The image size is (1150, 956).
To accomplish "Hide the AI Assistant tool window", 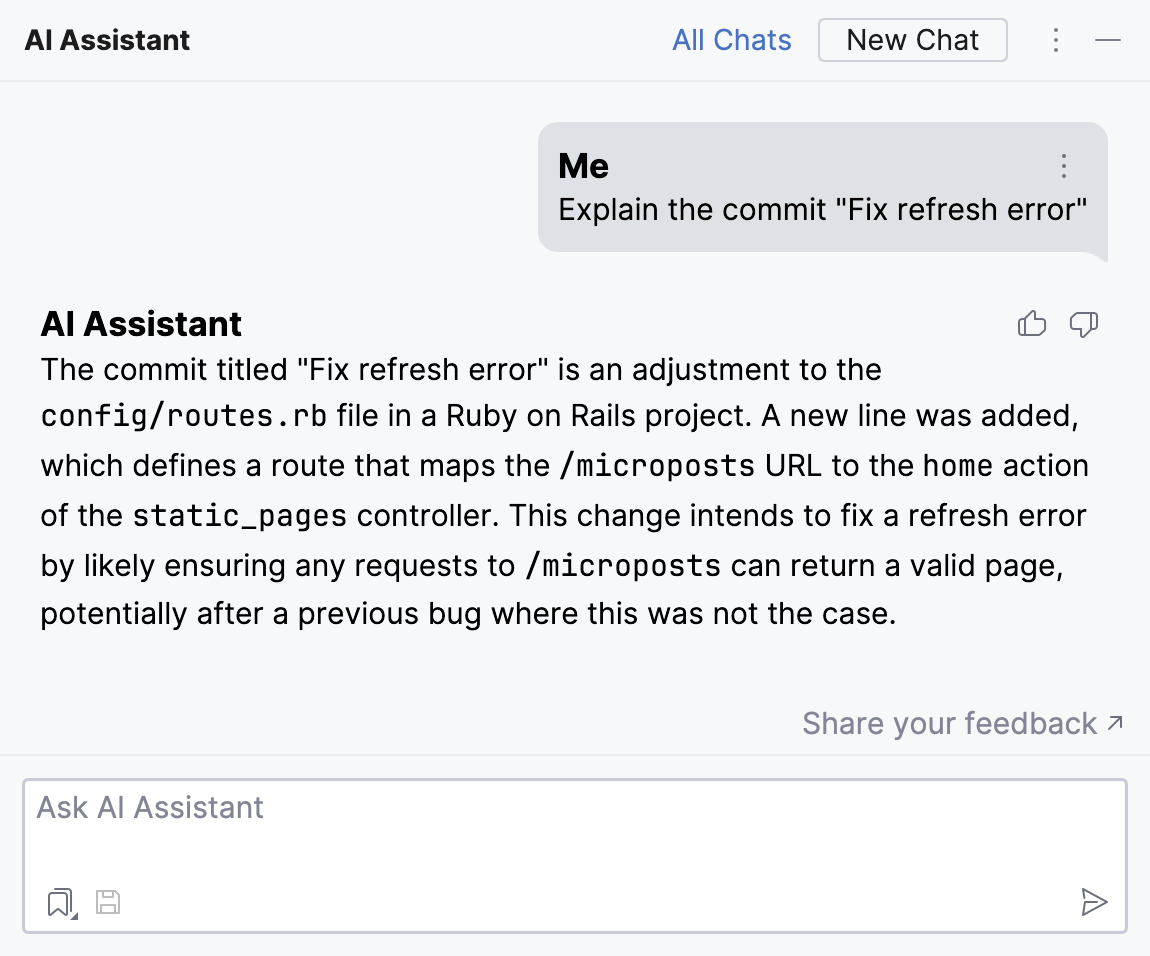I will tap(1108, 40).
